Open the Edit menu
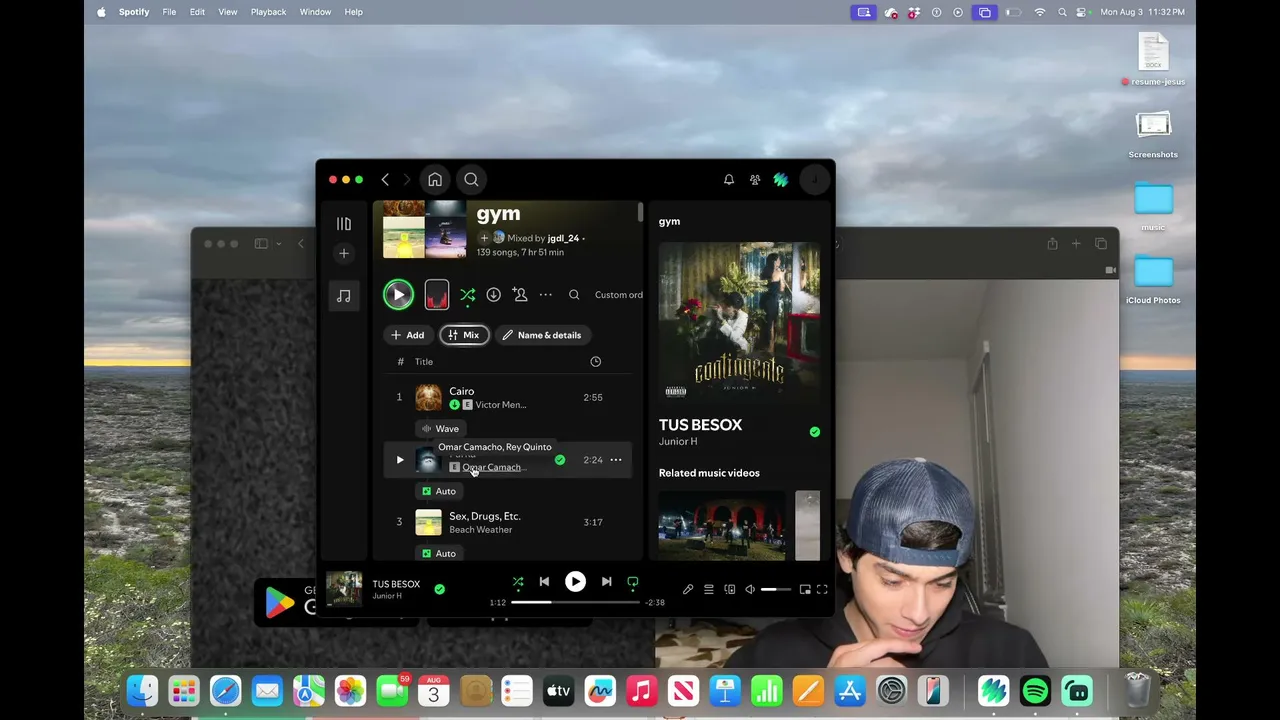This screenshot has height=720, width=1280. pyautogui.click(x=197, y=12)
